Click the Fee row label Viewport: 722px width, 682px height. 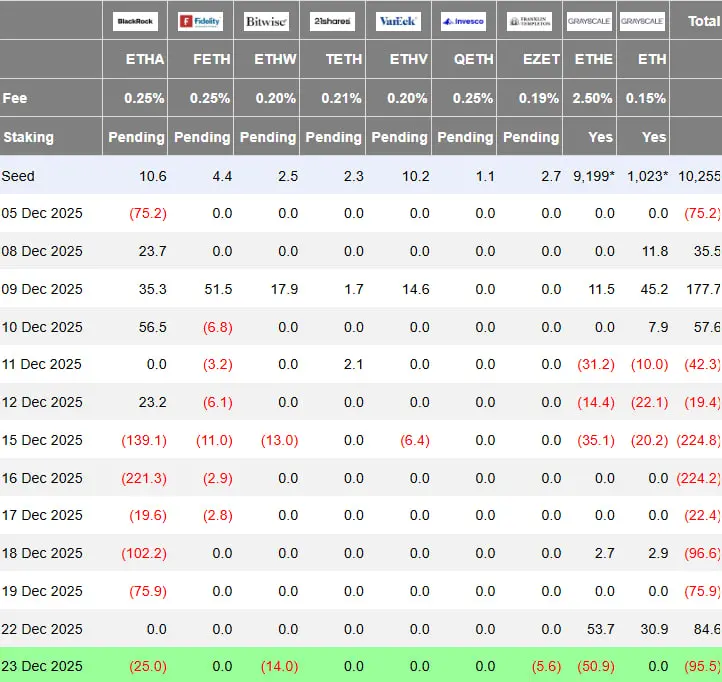[14, 98]
